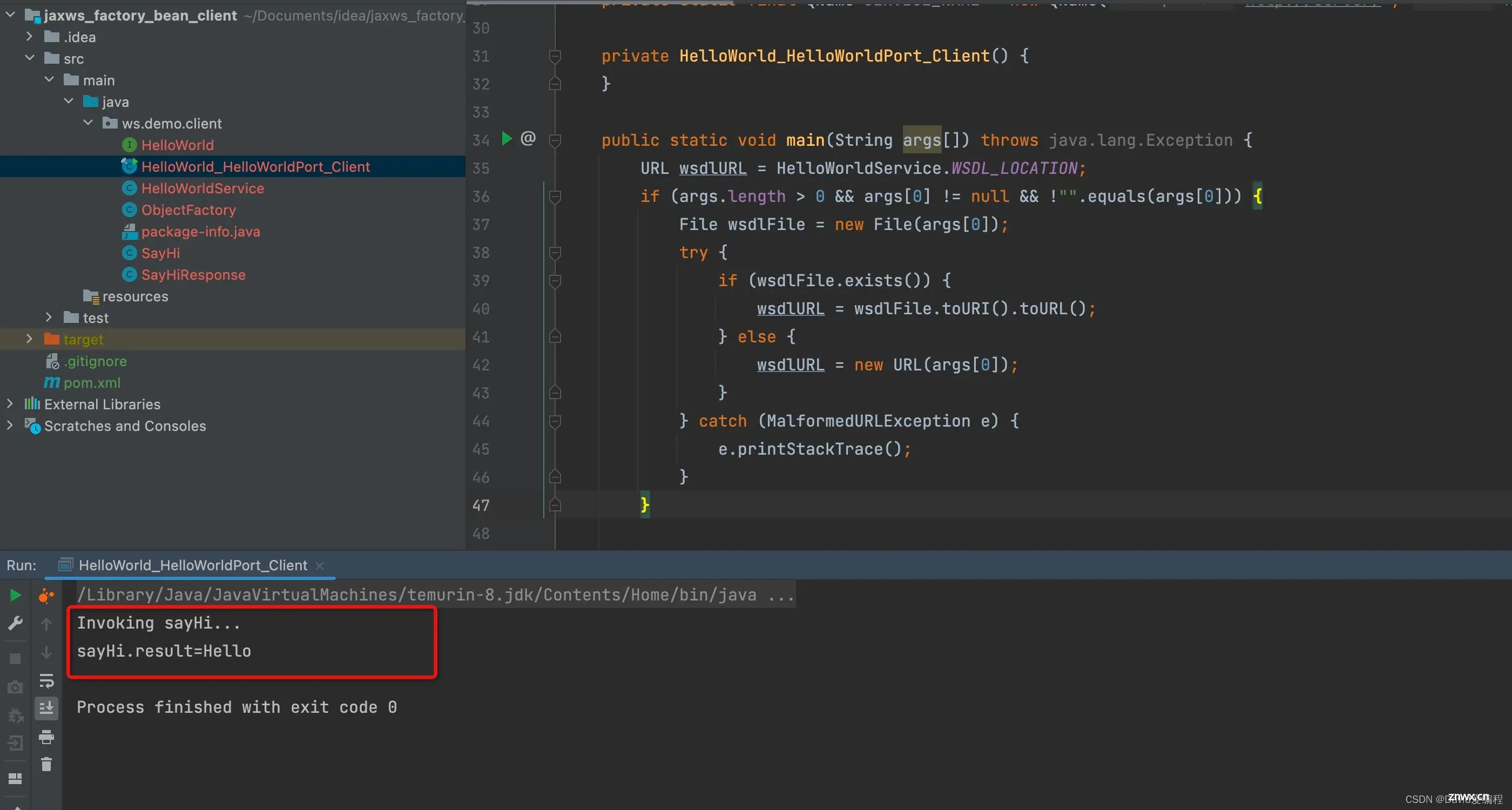
Task: Click WSDL_LOCATION constant in line 35
Action: coord(1014,168)
